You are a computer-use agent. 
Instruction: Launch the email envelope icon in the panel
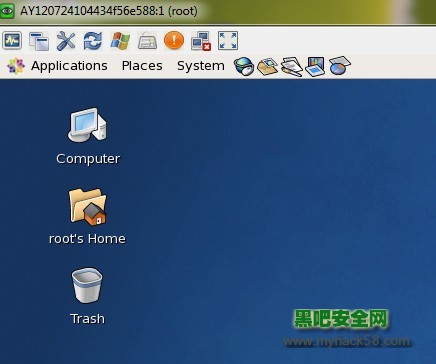click(x=268, y=66)
